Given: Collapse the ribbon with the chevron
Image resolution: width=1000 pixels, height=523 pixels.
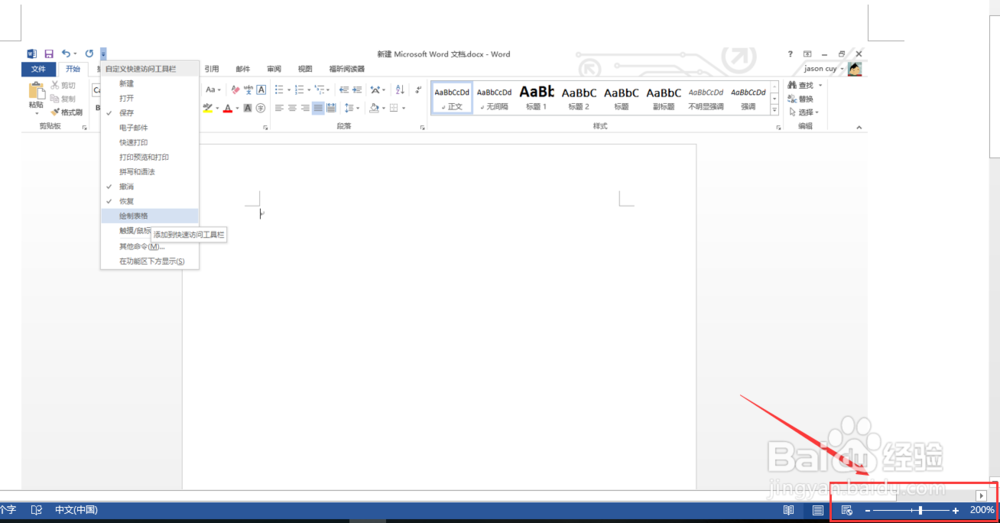Looking at the screenshot, I should coord(858,128).
